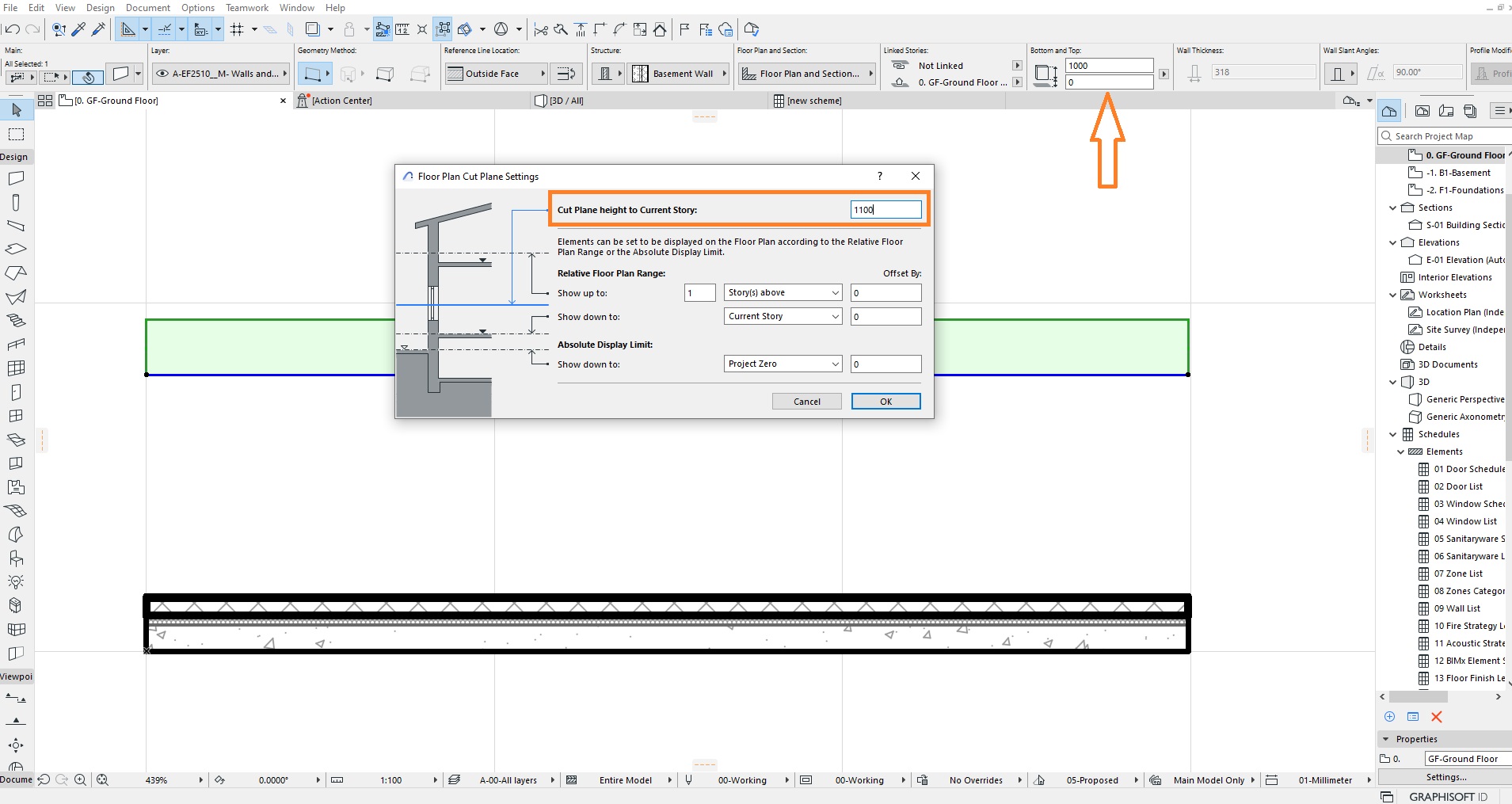The height and width of the screenshot is (804, 1512).
Task: Open the Story(s) above dropdown
Action: pyautogui.click(x=783, y=293)
